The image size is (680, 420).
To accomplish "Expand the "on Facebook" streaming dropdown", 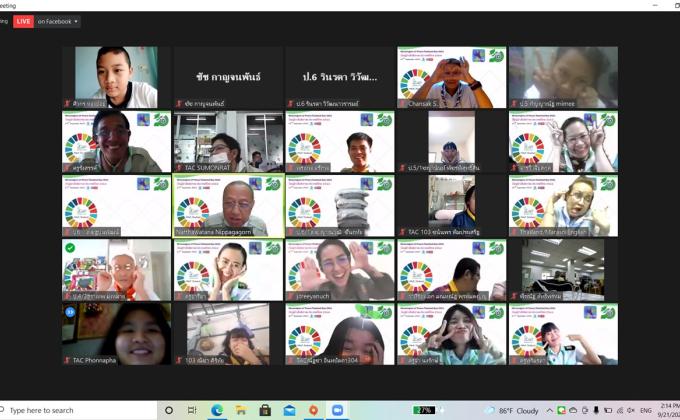I will tap(59, 21).
